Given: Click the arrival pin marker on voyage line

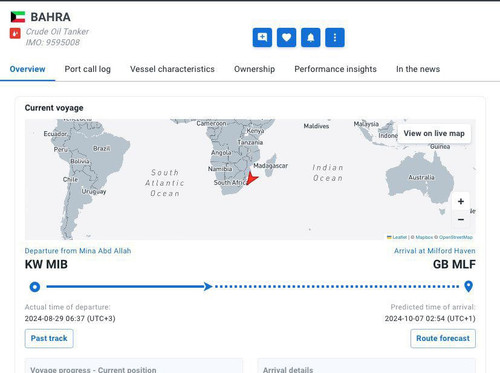Looking at the screenshot, I should click(x=468, y=286).
